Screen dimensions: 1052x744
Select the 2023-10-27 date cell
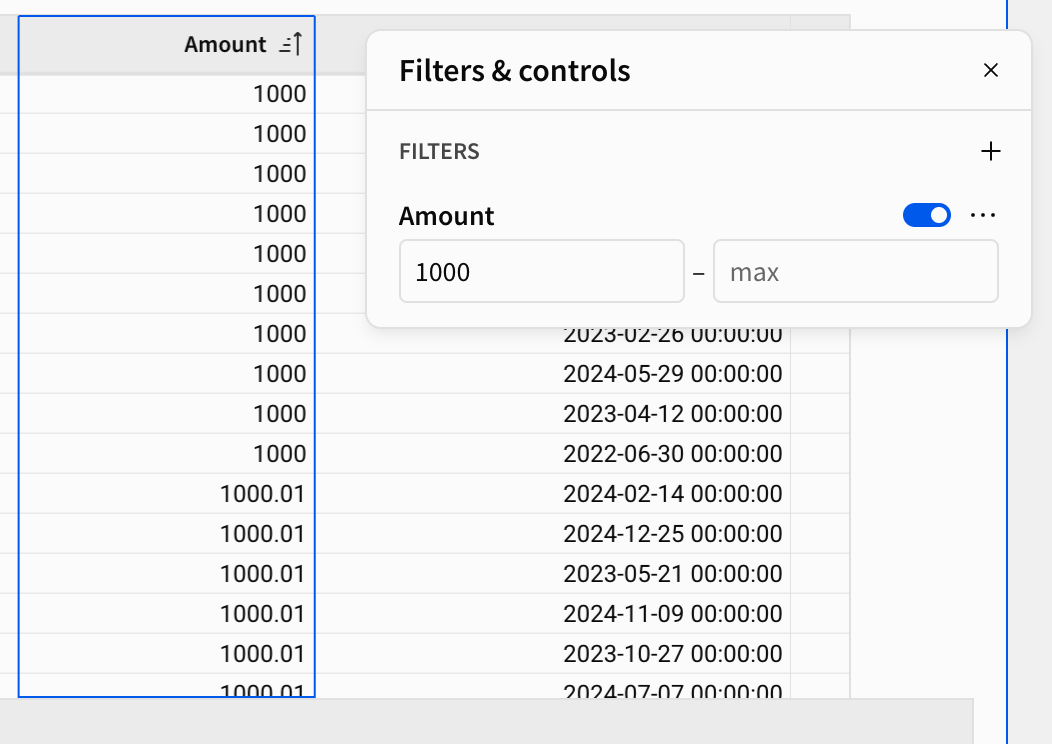[672, 654]
